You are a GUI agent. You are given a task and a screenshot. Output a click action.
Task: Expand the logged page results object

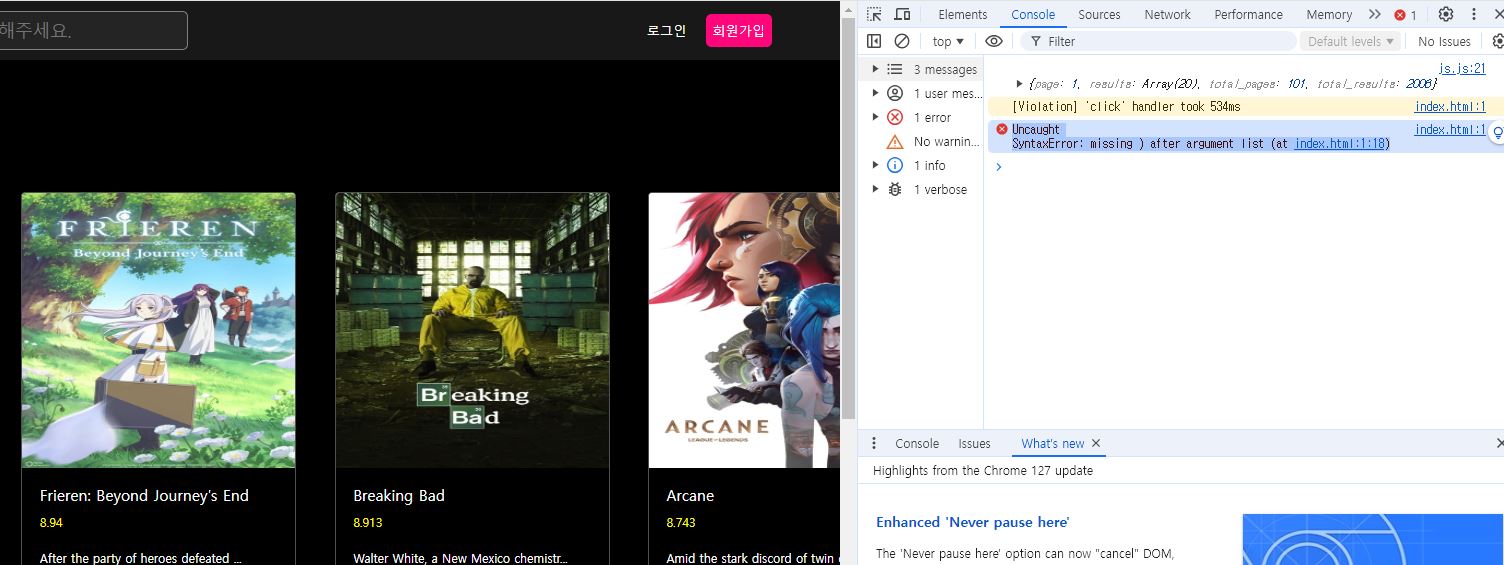click(x=1020, y=84)
